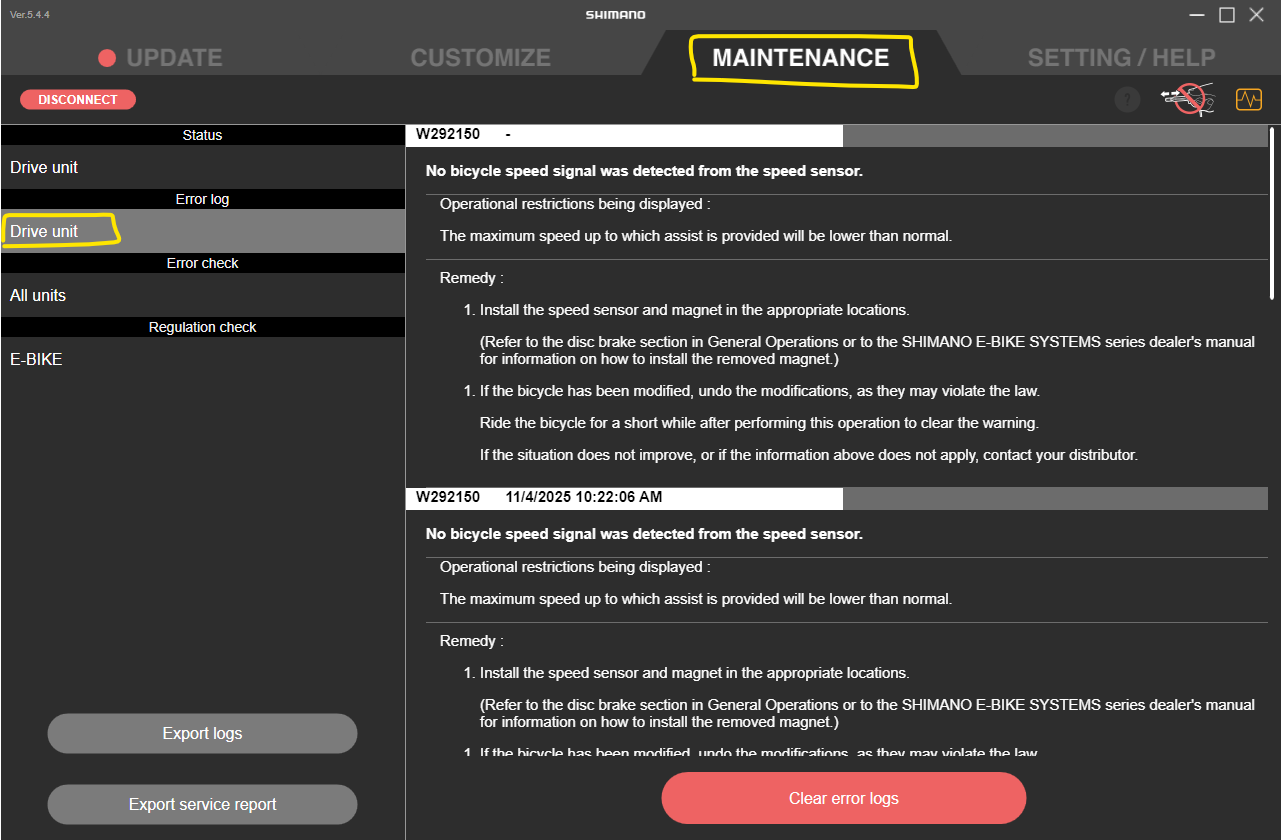
Task: Minimize the Shimano application window
Action: coord(1197,15)
